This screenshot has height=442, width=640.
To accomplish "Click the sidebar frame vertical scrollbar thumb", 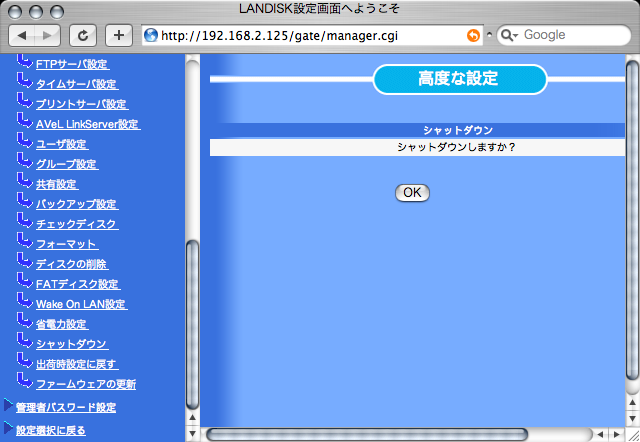I will pos(192,325).
